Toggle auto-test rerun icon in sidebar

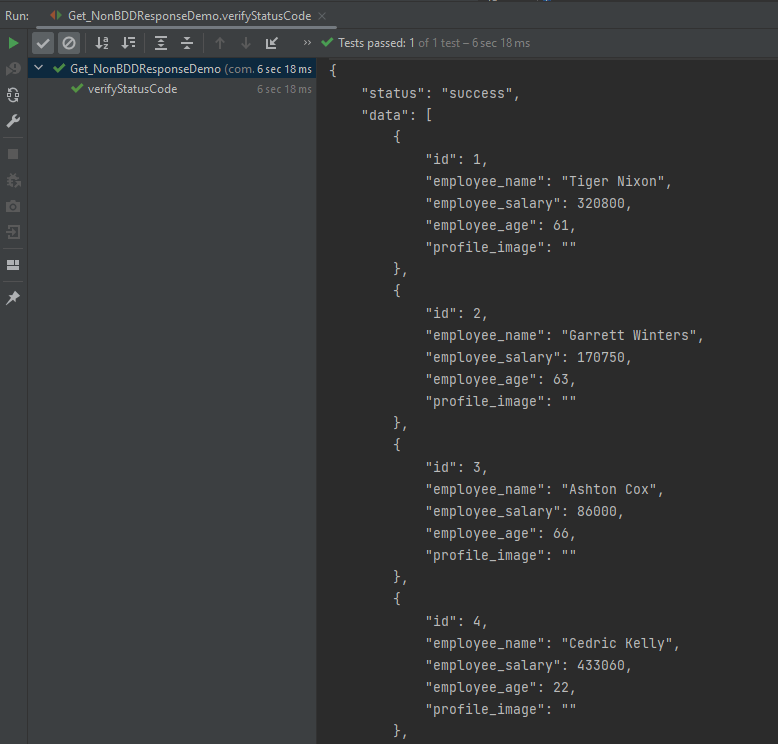[13, 95]
